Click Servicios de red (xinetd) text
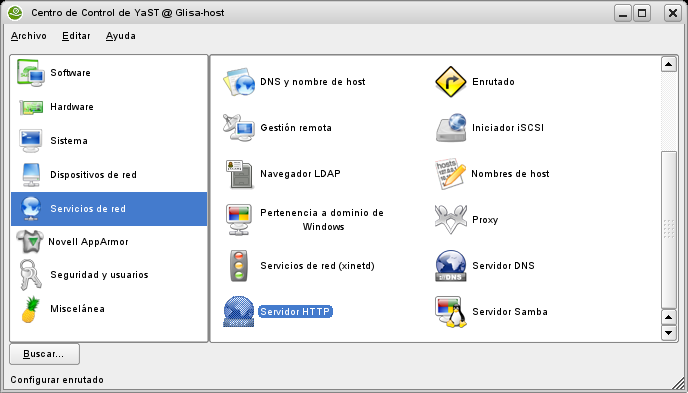 (317, 266)
